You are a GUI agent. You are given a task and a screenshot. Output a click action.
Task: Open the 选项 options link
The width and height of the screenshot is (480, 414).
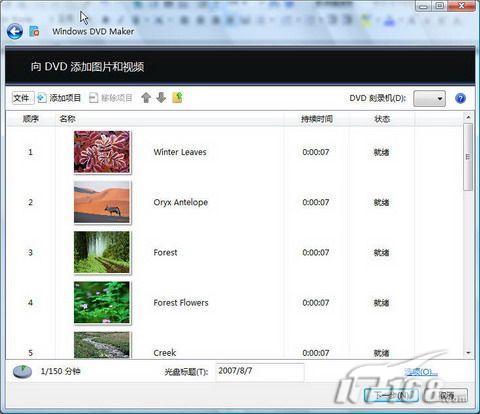point(421,372)
